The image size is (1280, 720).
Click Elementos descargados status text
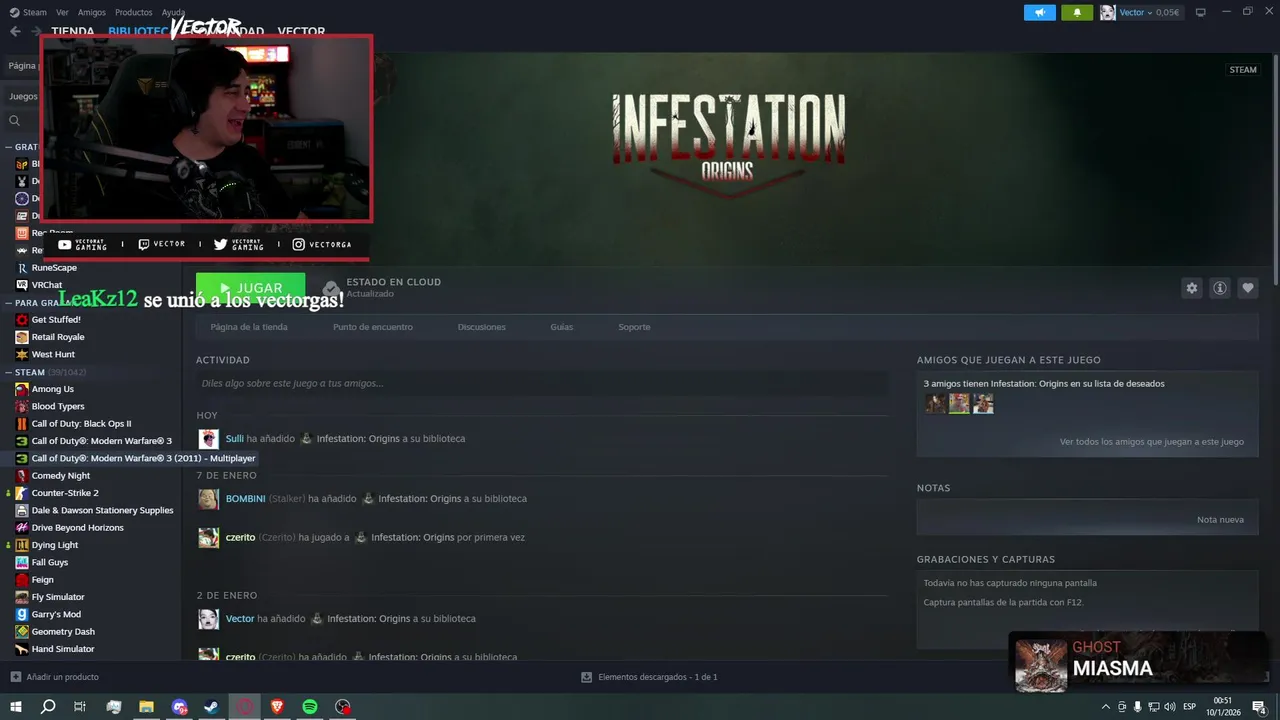pos(658,677)
